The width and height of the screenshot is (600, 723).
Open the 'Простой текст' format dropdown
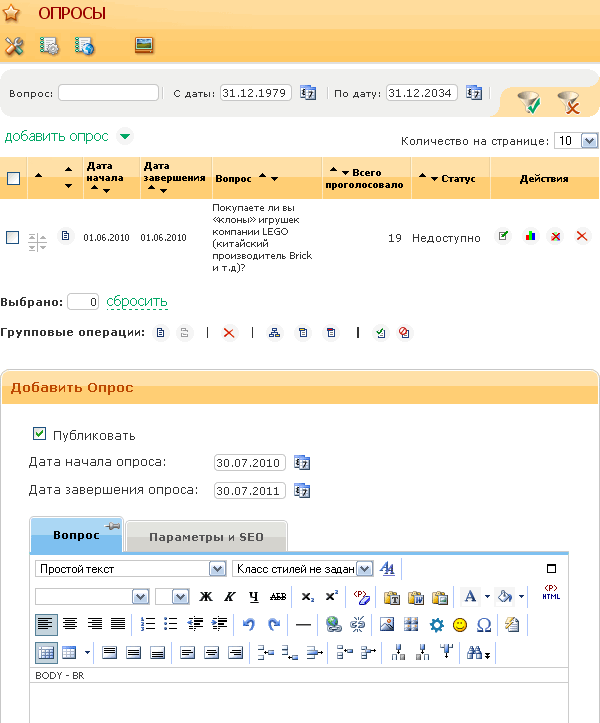[130, 568]
